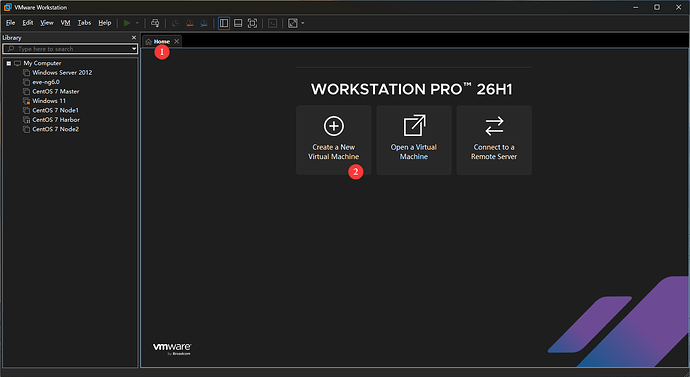This screenshot has width=690, height=377.
Task: Open the Snapshot Manager icon
Action: pyautogui.click(x=204, y=23)
